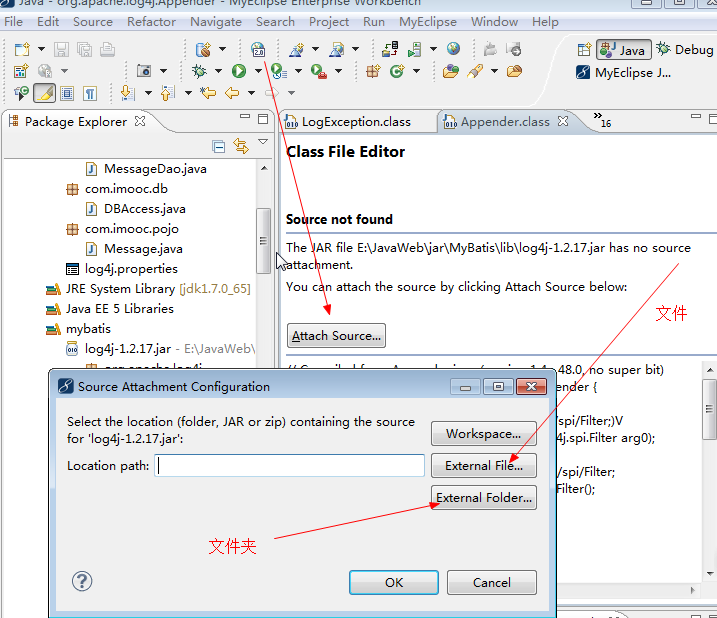Open the Source menu
Viewport: 717px width, 618px height.
(93, 21)
